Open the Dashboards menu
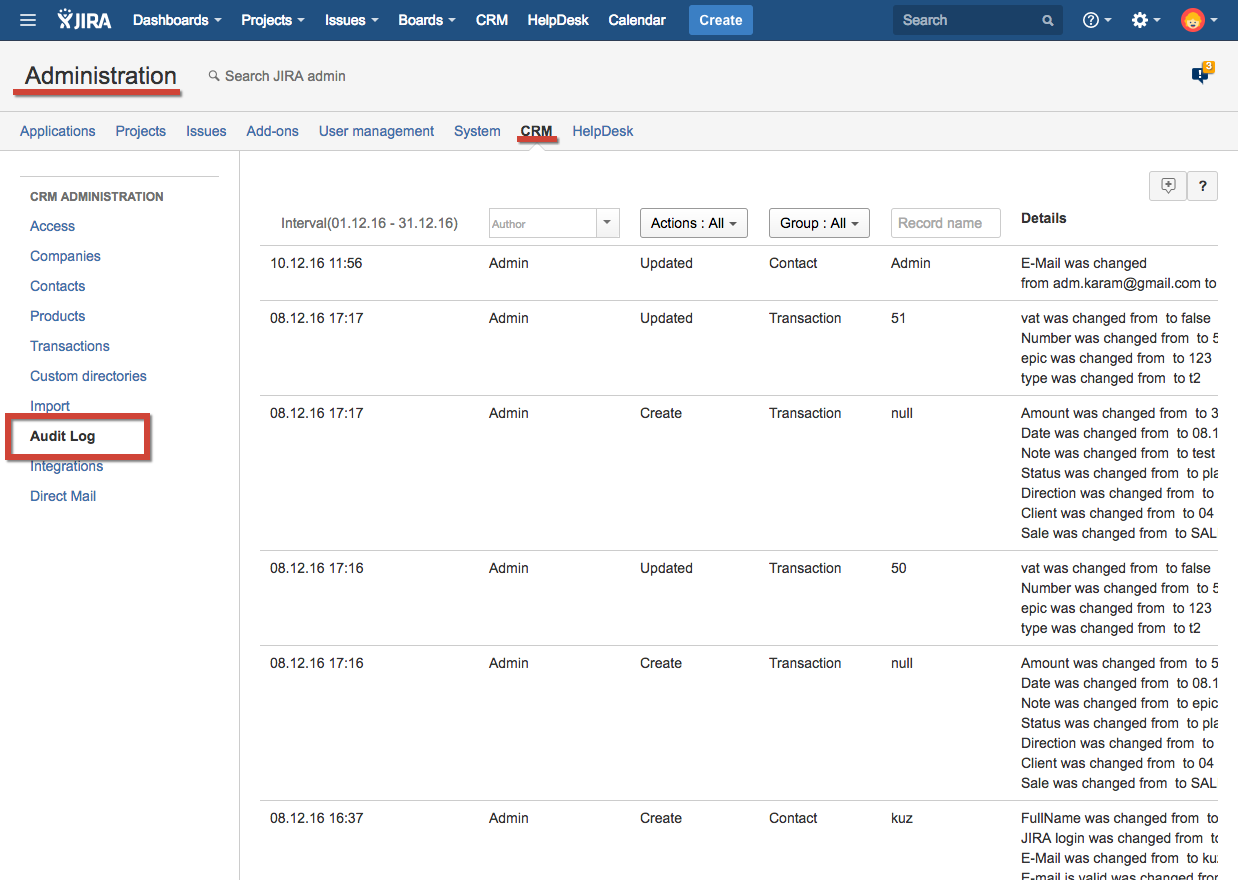The image size is (1238, 880). point(177,20)
